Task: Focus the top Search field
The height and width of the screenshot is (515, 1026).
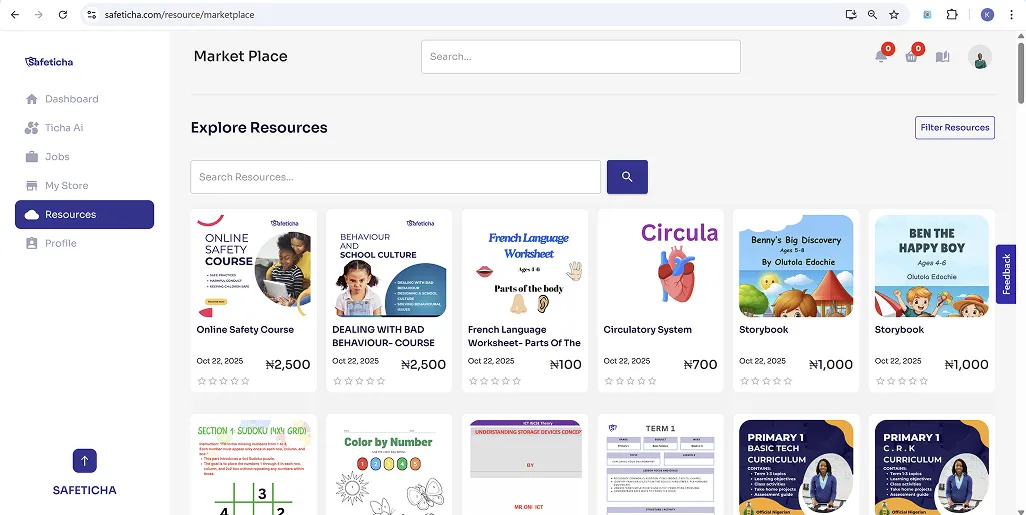Action: 581,57
